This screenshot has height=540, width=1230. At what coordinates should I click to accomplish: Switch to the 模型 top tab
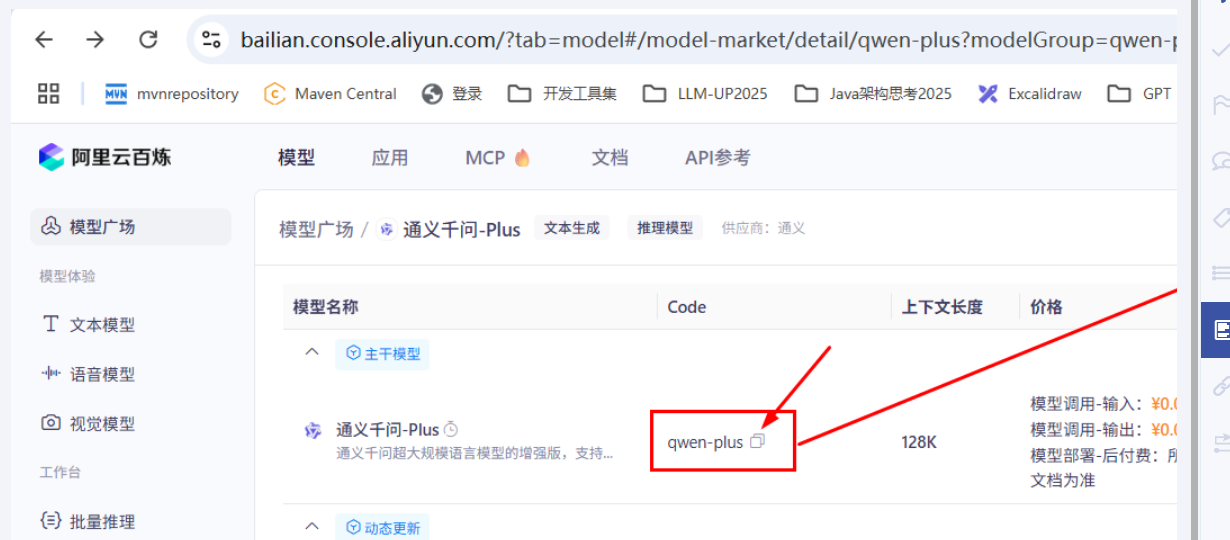pyautogui.click(x=296, y=157)
